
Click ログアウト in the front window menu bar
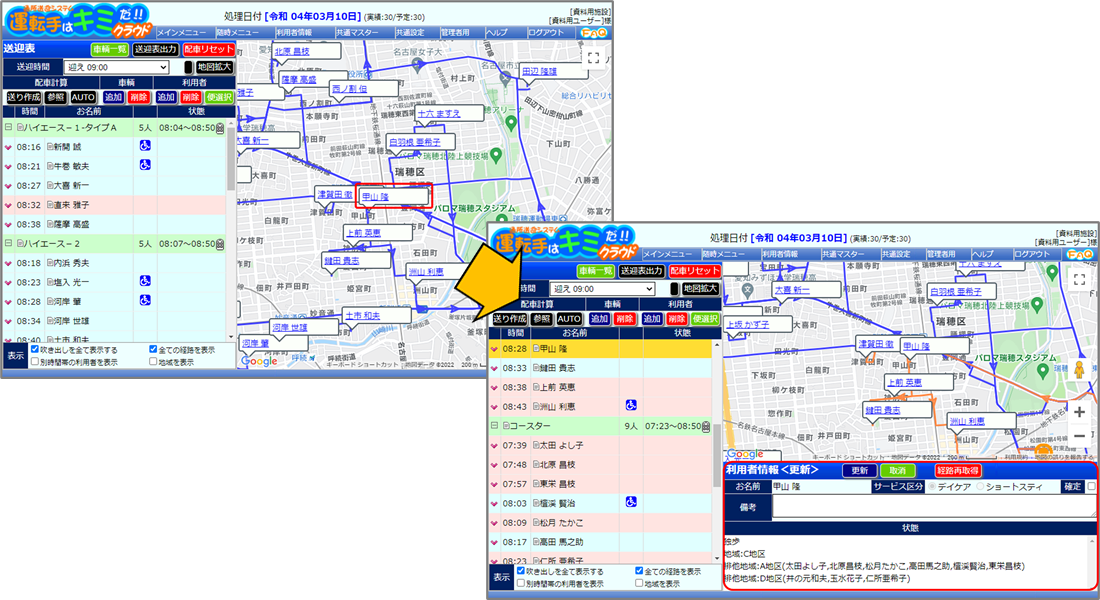click(1031, 254)
